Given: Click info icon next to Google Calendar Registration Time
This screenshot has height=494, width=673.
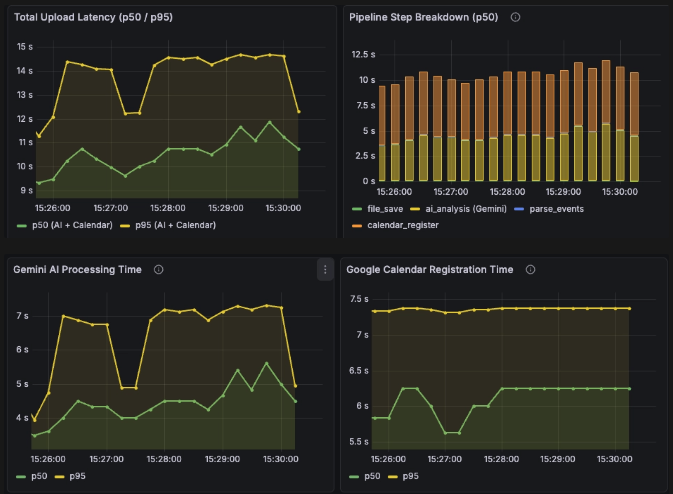Looking at the screenshot, I should 530,269.
